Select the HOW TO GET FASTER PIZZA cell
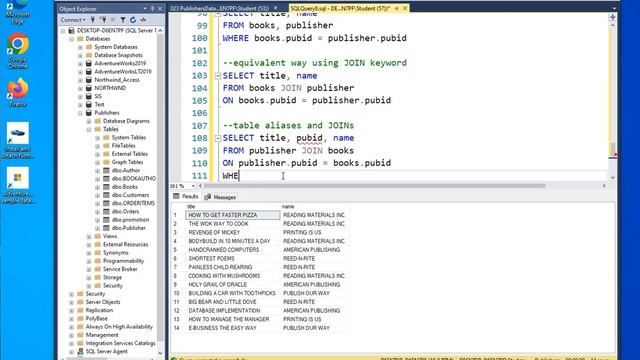Image resolution: width=640 pixels, height=360 pixels. click(x=233, y=215)
